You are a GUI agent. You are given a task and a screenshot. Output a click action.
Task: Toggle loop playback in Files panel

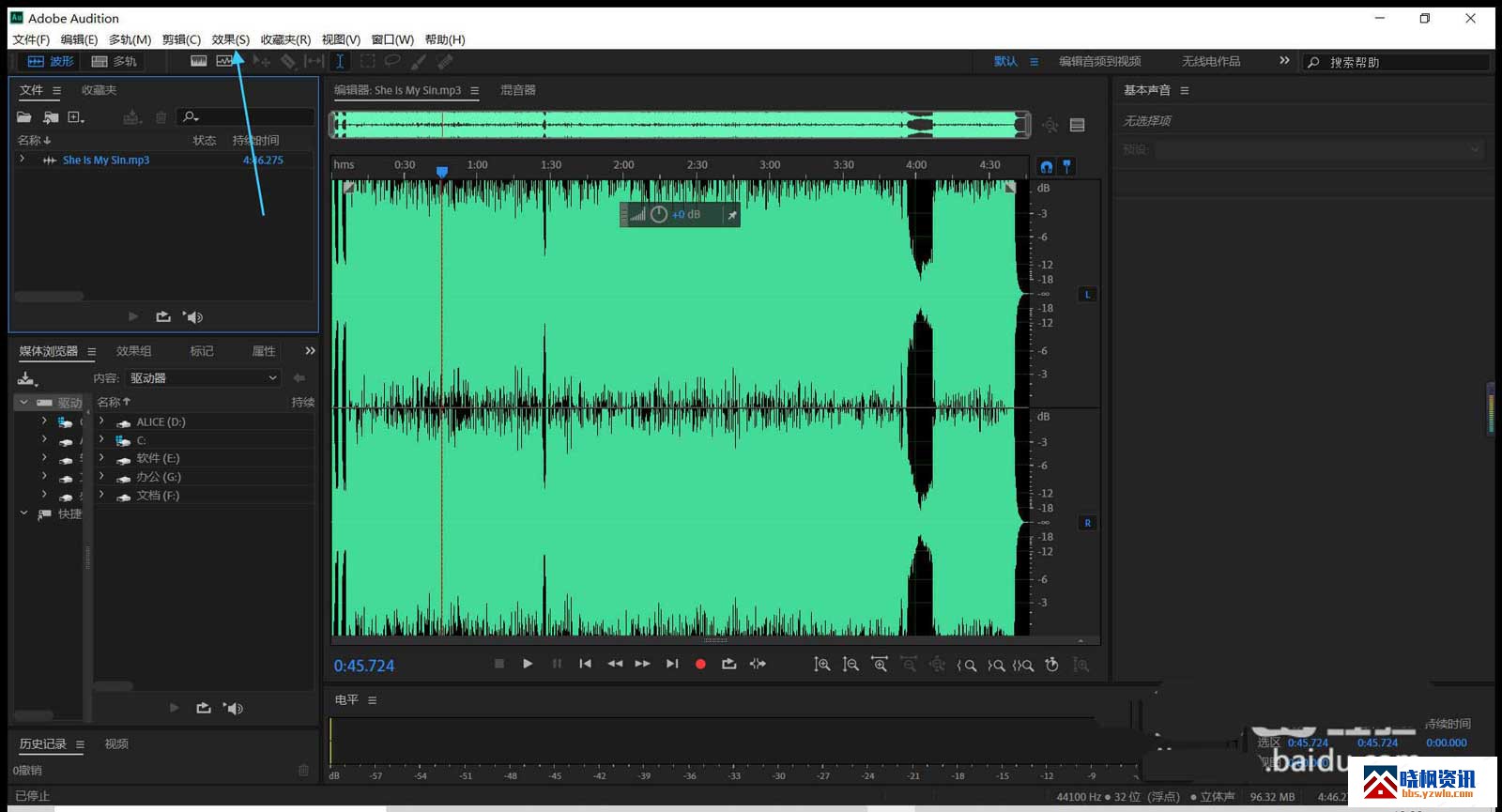163,316
